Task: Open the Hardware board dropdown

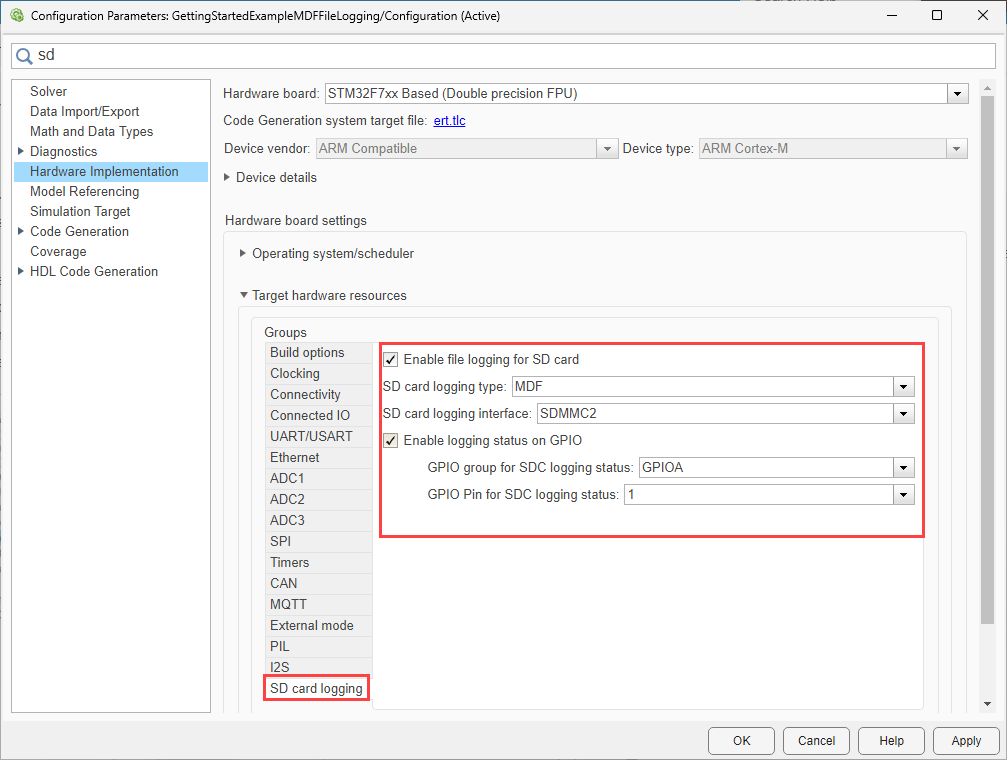Action: click(x=958, y=94)
